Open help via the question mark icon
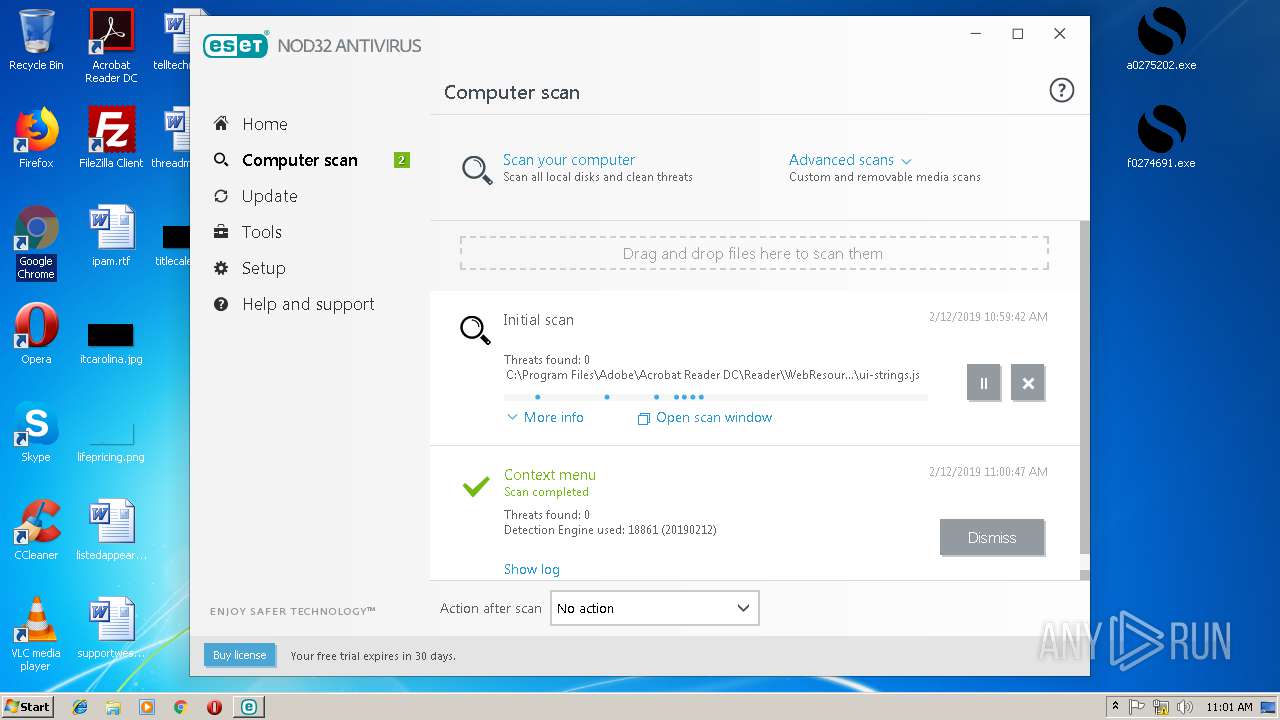 tap(1061, 91)
